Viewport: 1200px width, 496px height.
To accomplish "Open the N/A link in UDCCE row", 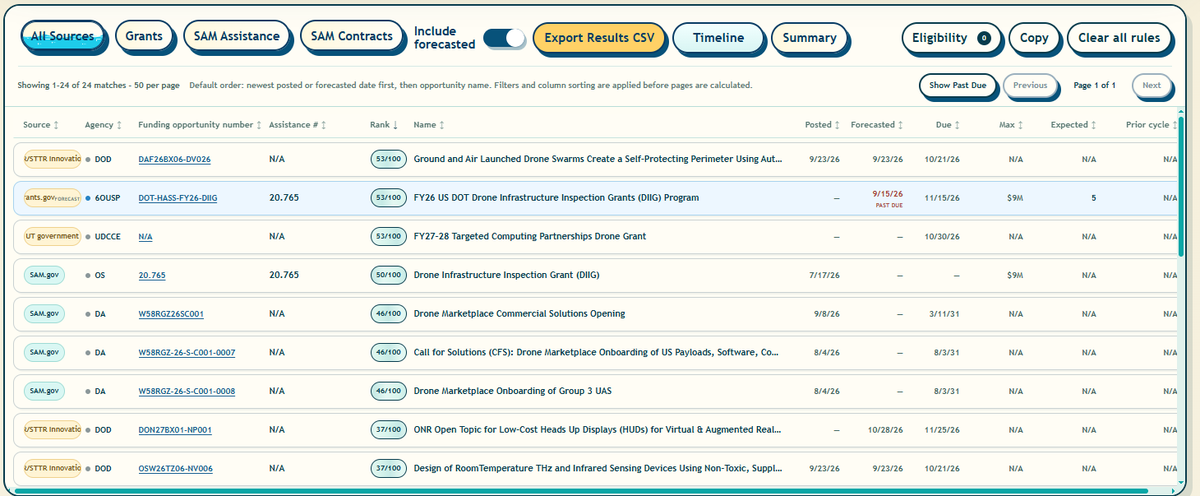I will click(145, 237).
